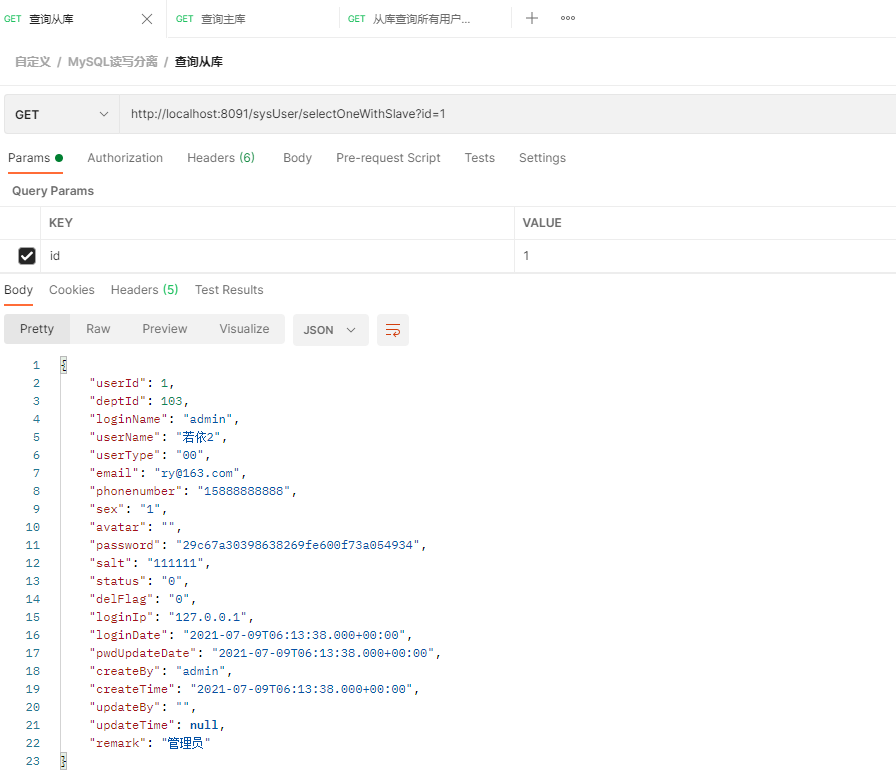Open the Authorization tab
The image size is (896, 778).
[x=125, y=158]
